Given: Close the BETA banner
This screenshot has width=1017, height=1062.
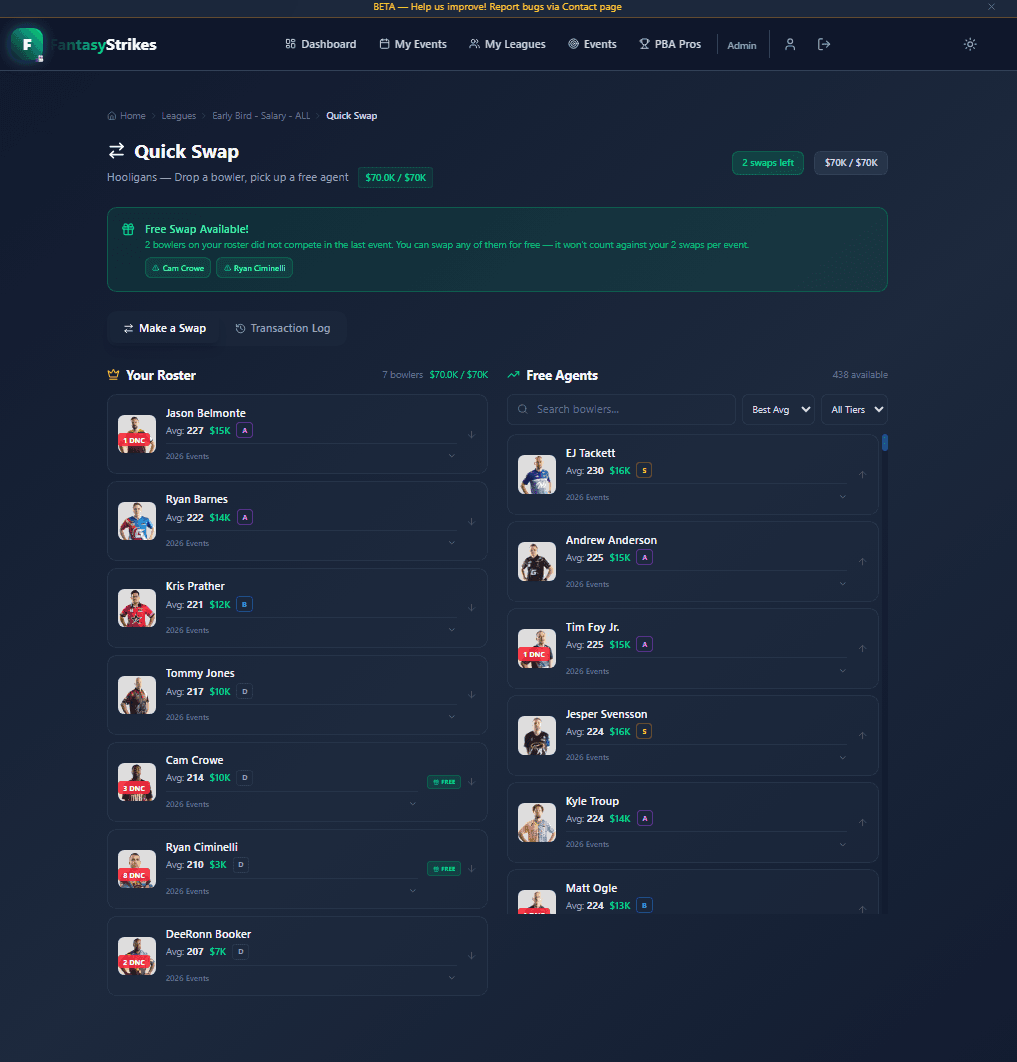Looking at the screenshot, I should pos(991,7).
